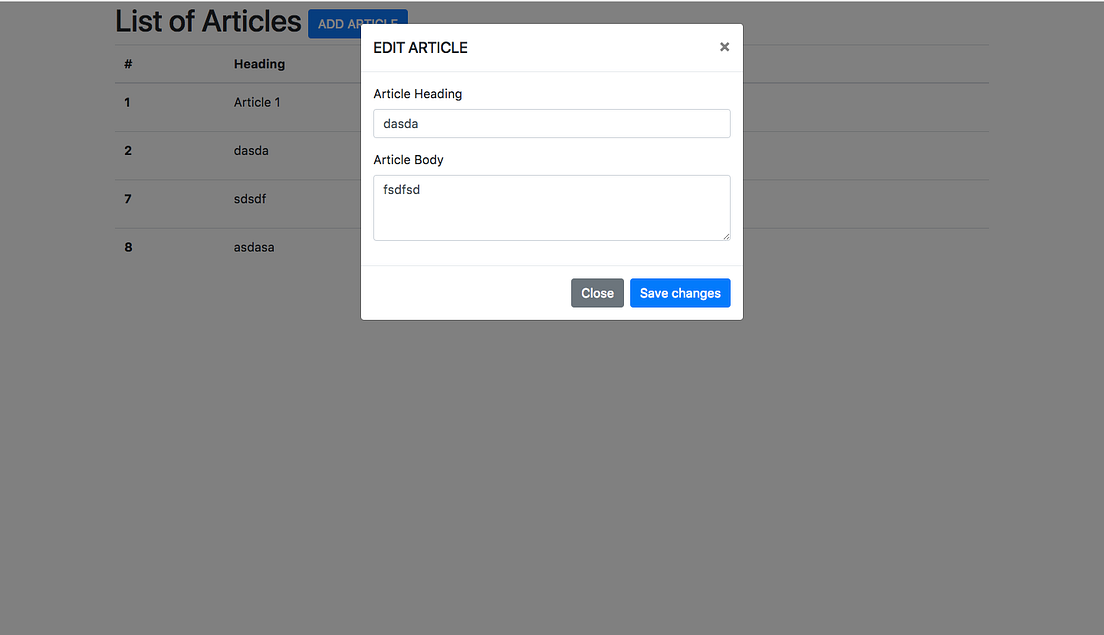Click the row for article 'asdasa'
Screen dimensions: 1104x635
point(253,247)
